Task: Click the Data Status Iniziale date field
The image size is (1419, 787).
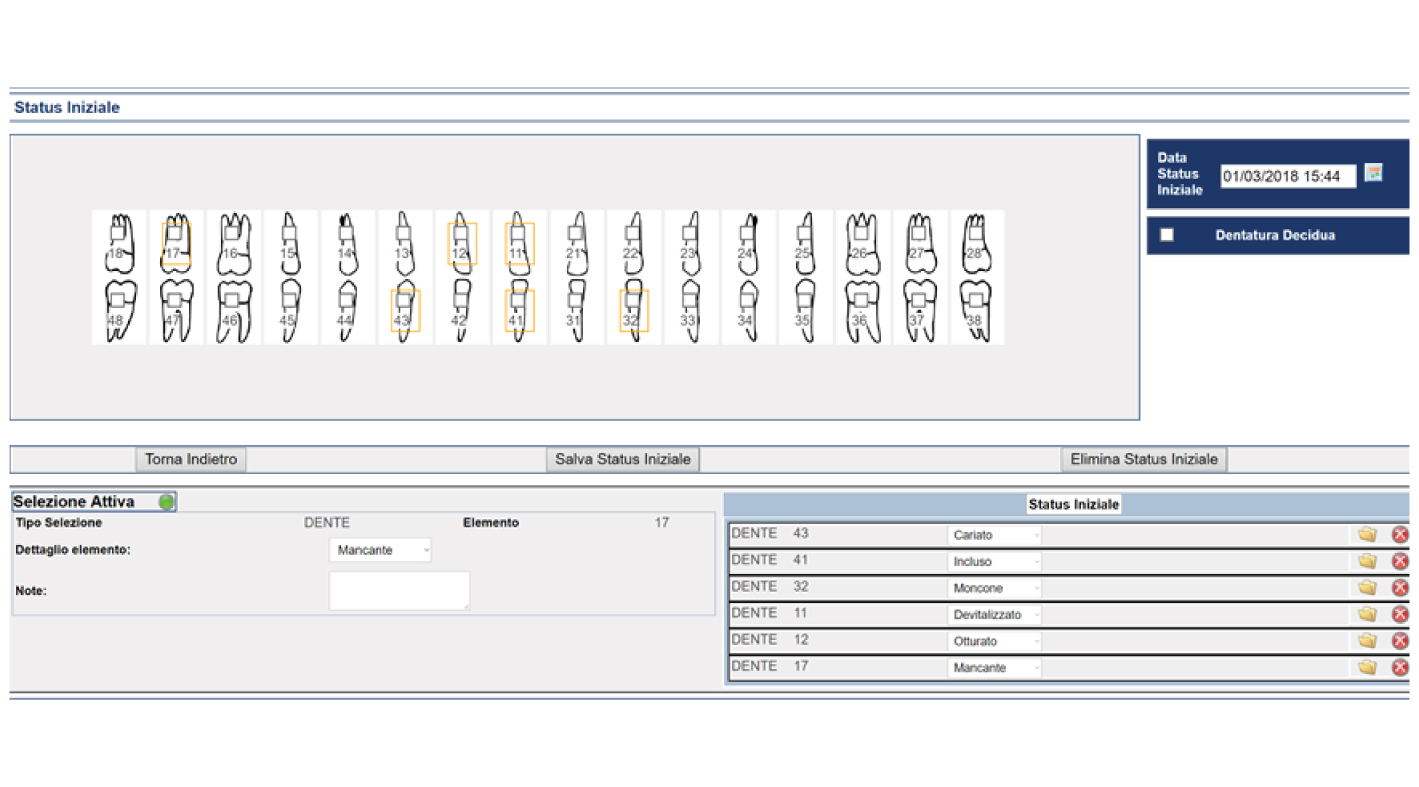Action: click(x=1288, y=176)
